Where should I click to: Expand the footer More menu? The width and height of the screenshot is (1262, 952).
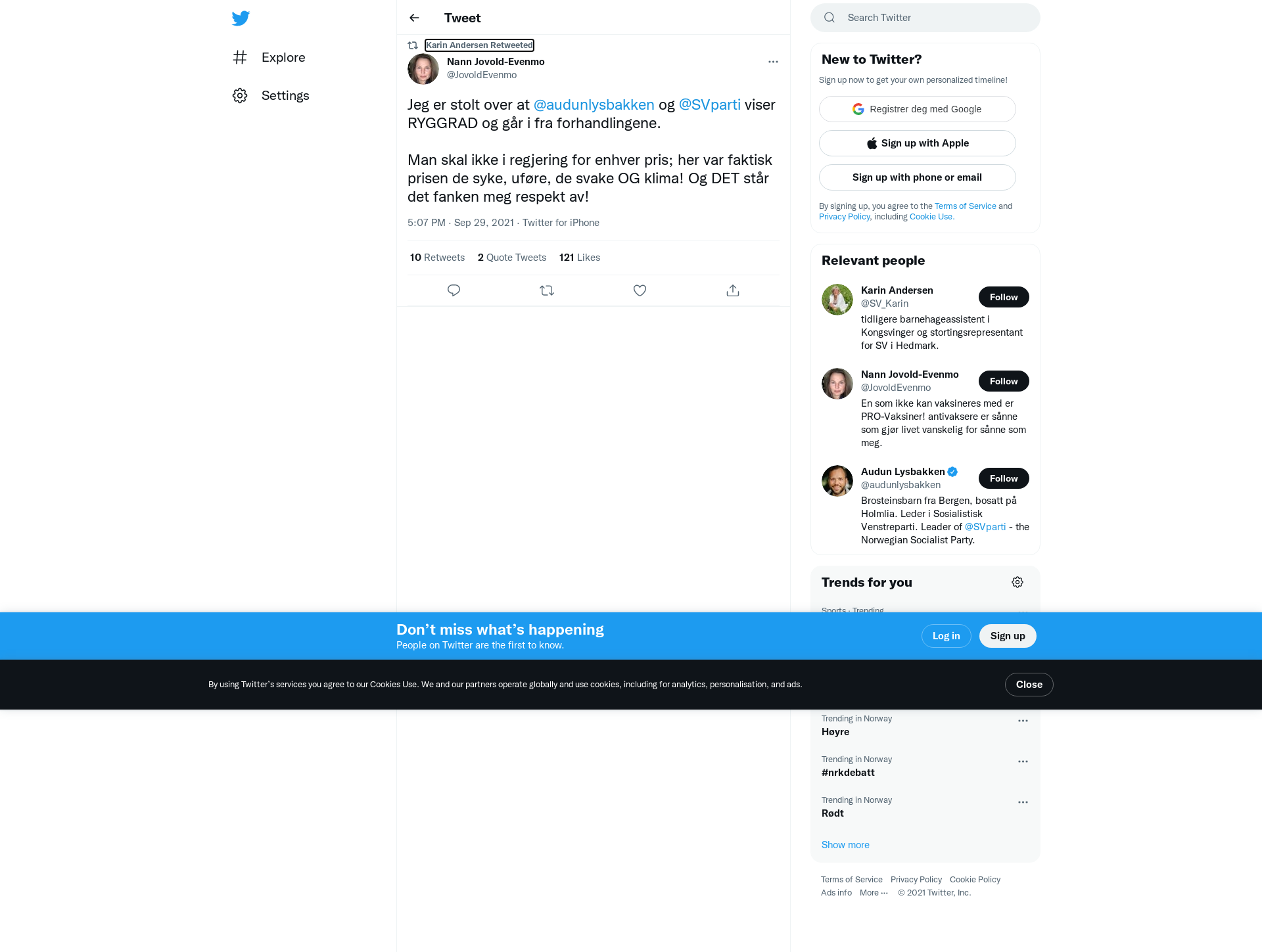874,893
